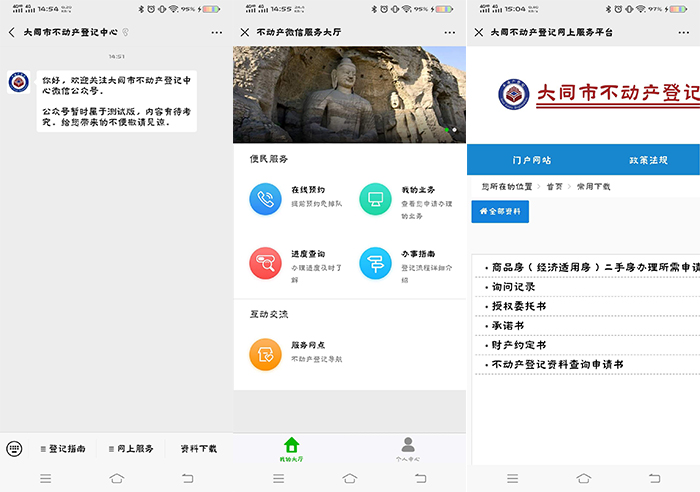Open the 服务网点 orange icon
This screenshot has height=492, width=700.
pos(265,353)
